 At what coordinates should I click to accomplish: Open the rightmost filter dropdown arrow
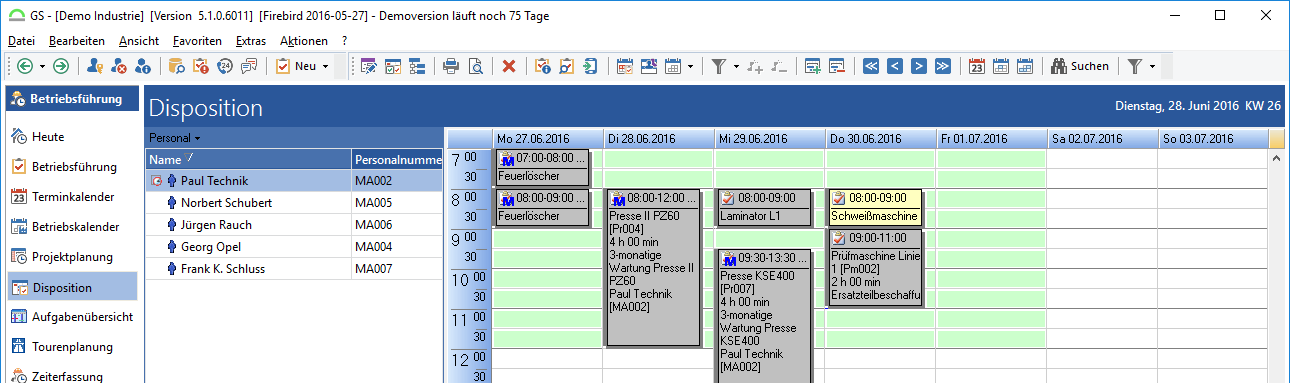tap(1153, 66)
